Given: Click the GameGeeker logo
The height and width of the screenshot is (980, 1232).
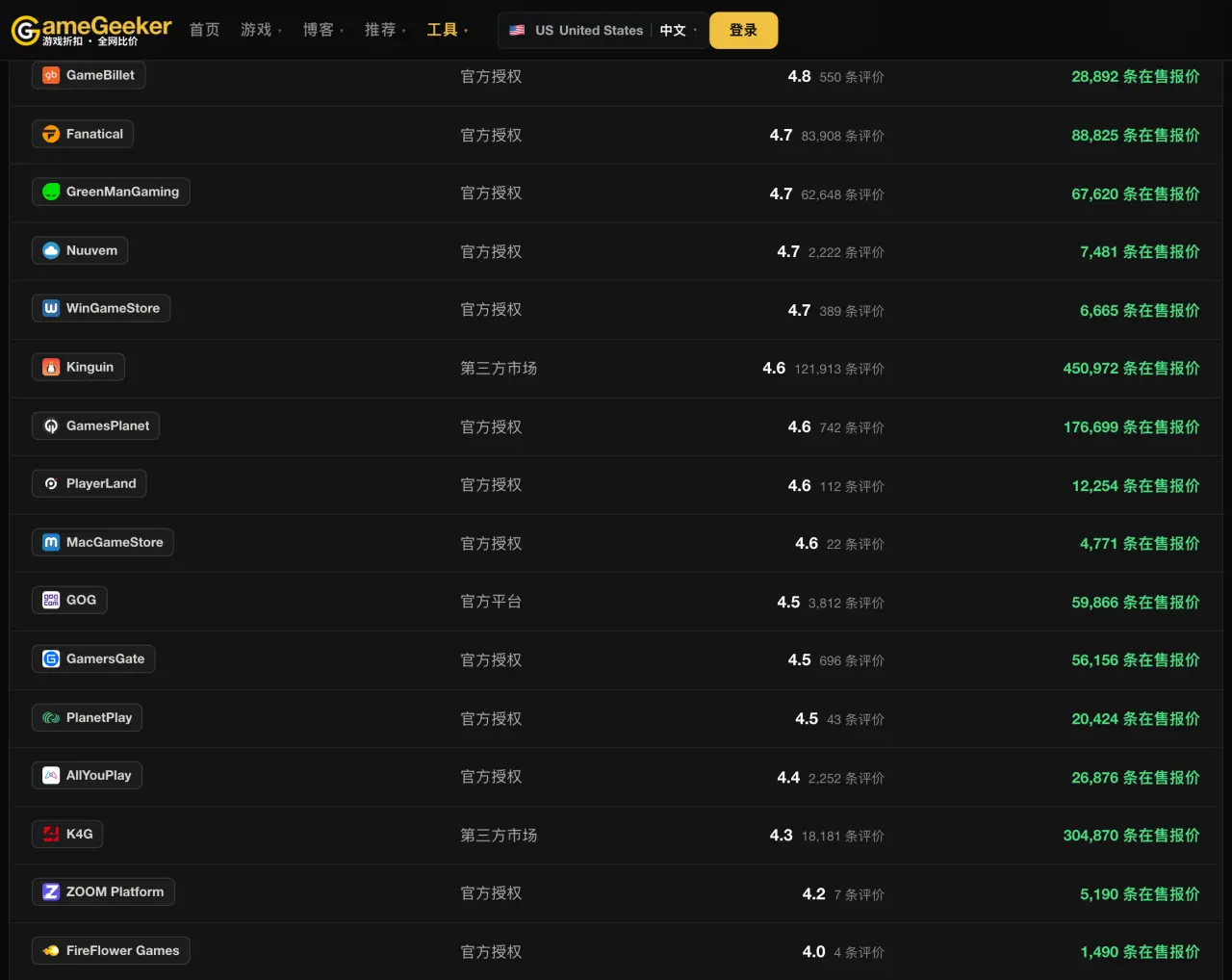Looking at the screenshot, I should (x=91, y=30).
